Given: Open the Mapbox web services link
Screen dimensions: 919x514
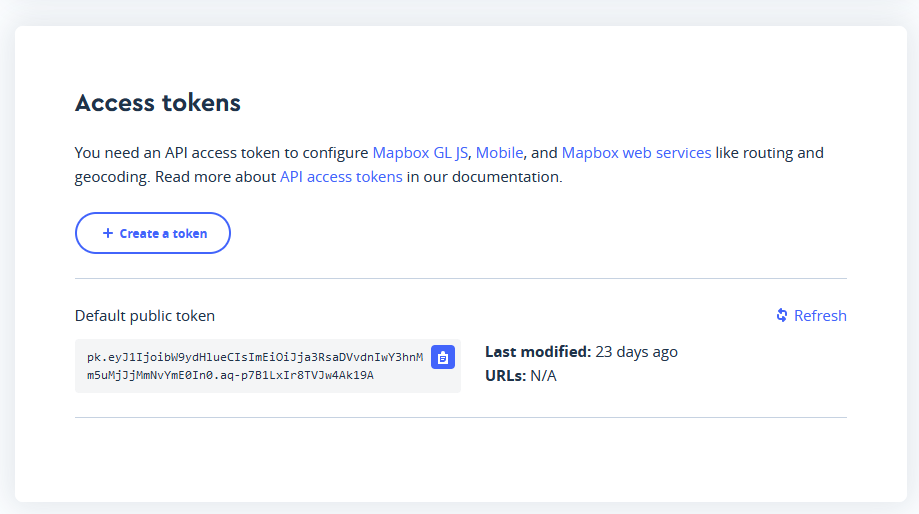Looking at the screenshot, I should (636, 153).
